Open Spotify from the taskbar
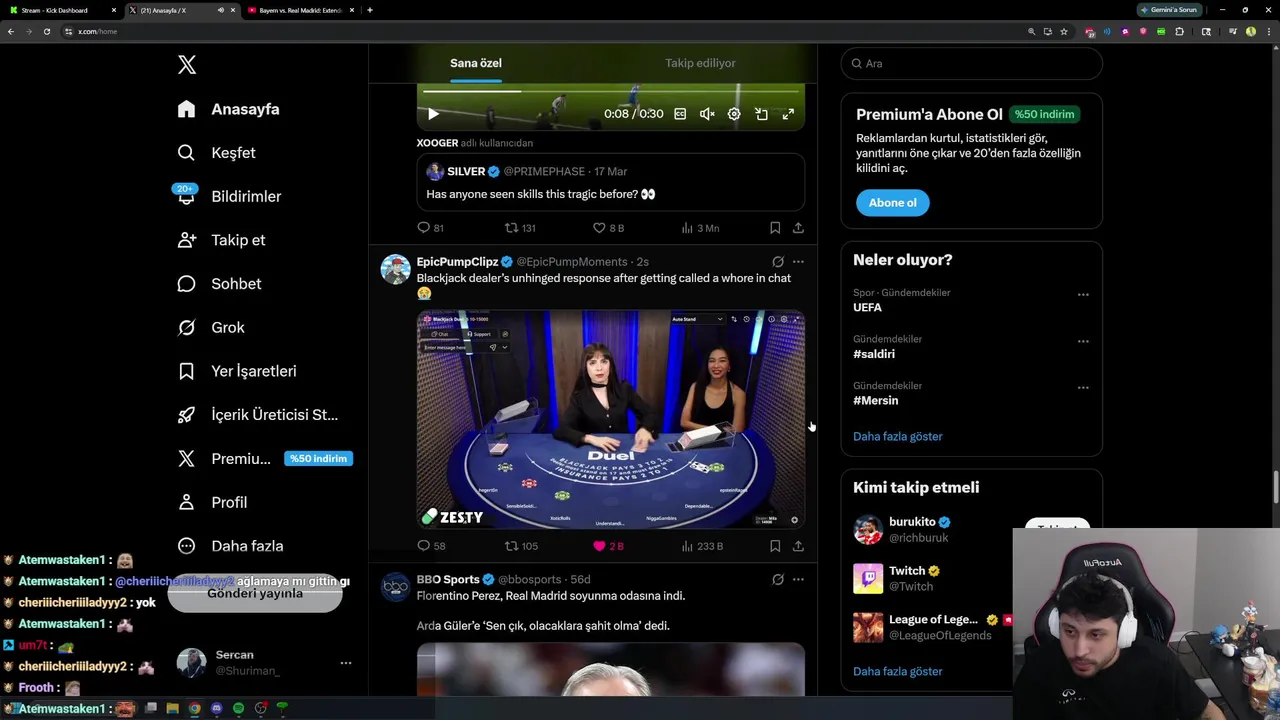 click(x=238, y=708)
